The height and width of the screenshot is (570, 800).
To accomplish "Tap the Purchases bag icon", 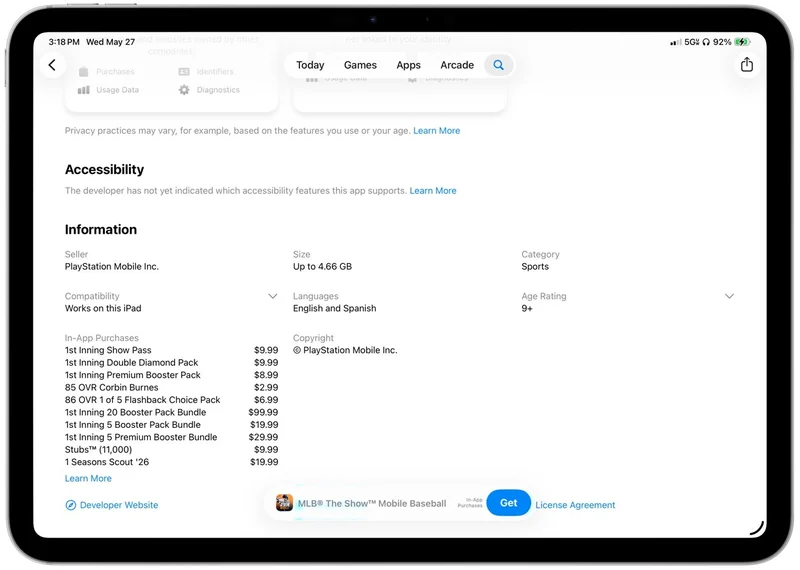I will pyautogui.click(x=84, y=71).
